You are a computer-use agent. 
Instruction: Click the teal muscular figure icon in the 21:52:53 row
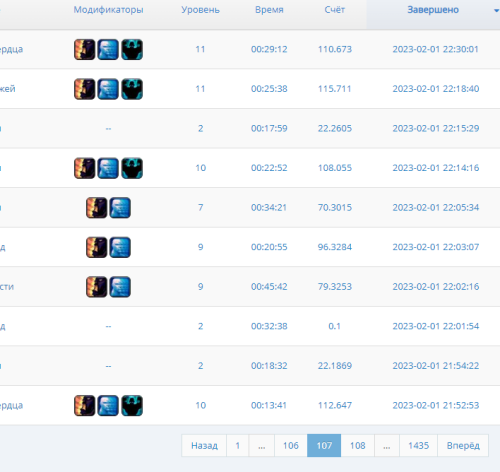pos(132,405)
